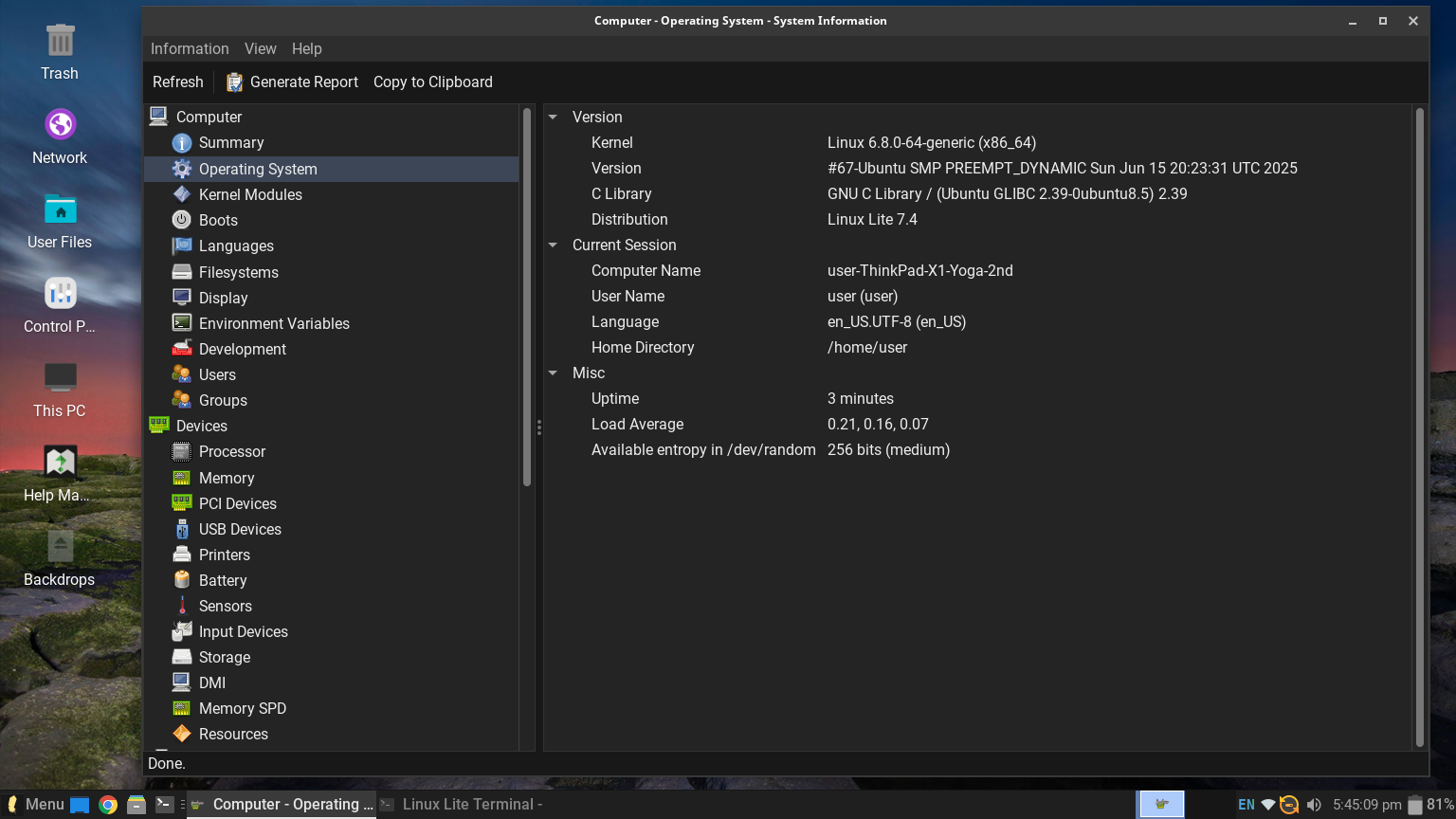Open the Network desktop icon
Image resolution: width=1456 pixels, height=819 pixels.
pyautogui.click(x=60, y=137)
